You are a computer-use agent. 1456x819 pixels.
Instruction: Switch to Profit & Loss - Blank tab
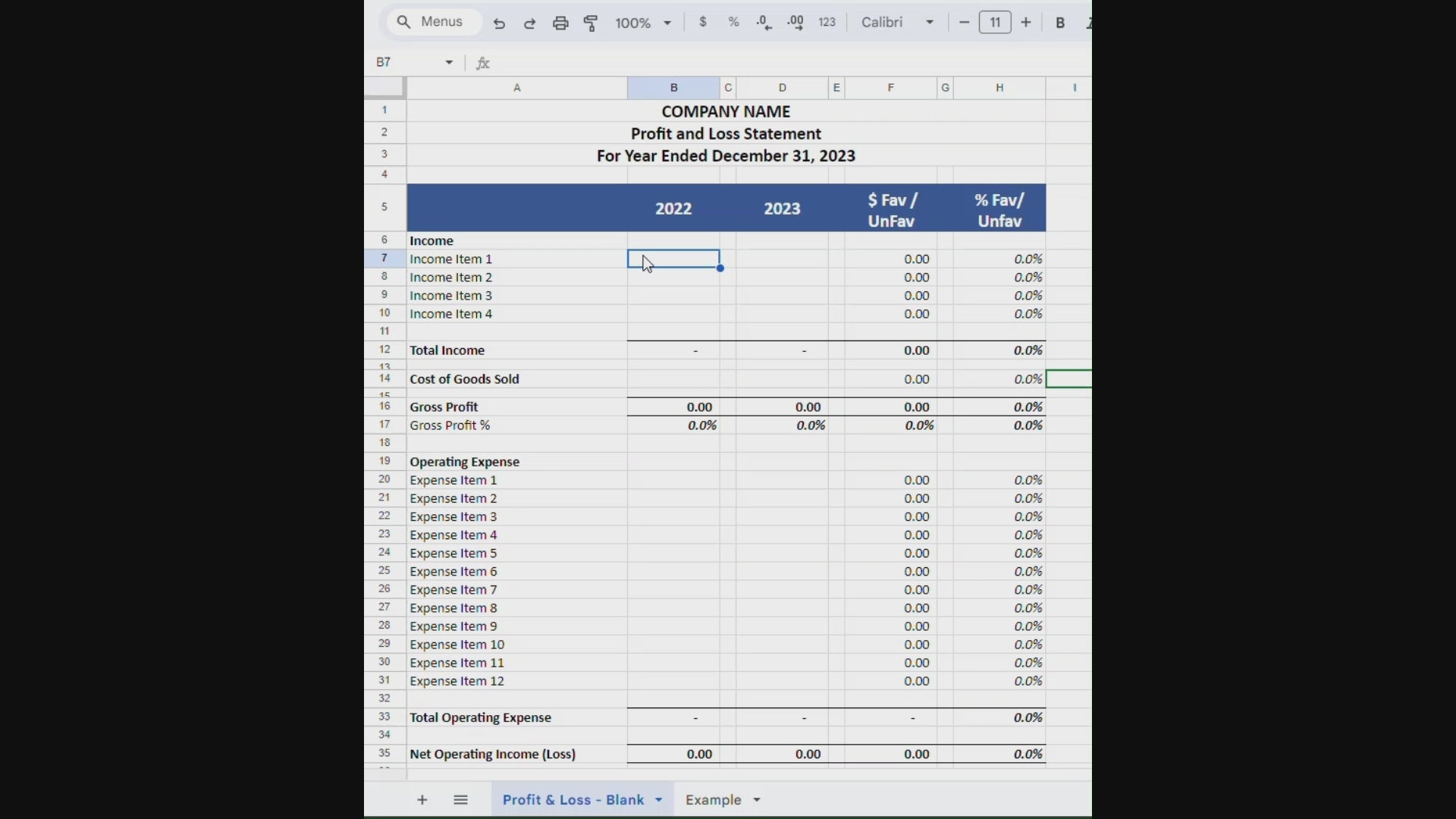pyautogui.click(x=573, y=799)
